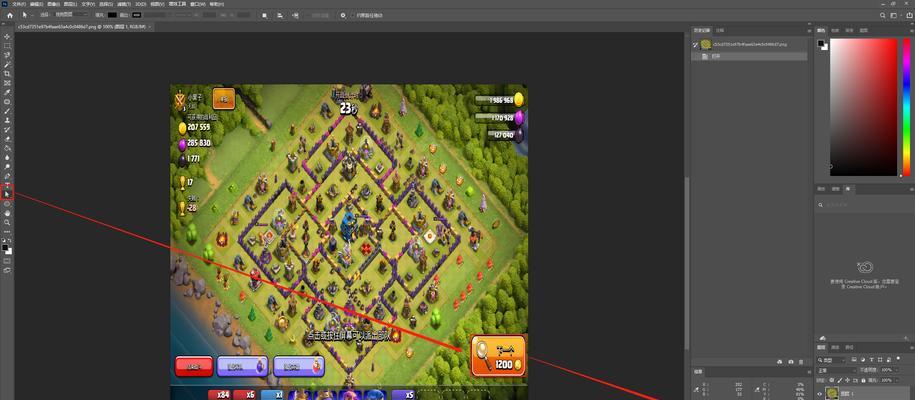
Task: Select the Blur tool
Action: pos(8,158)
